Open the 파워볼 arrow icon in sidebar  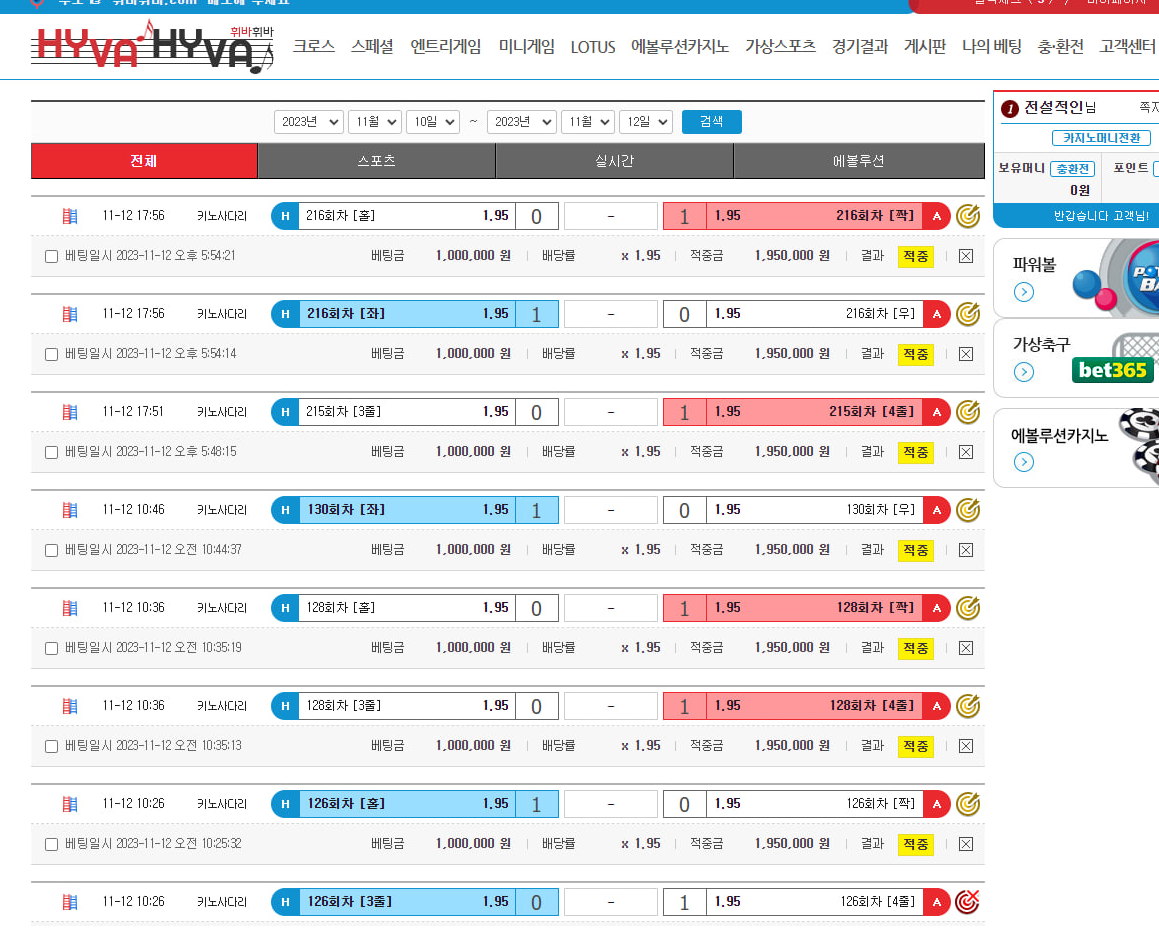1023,292
